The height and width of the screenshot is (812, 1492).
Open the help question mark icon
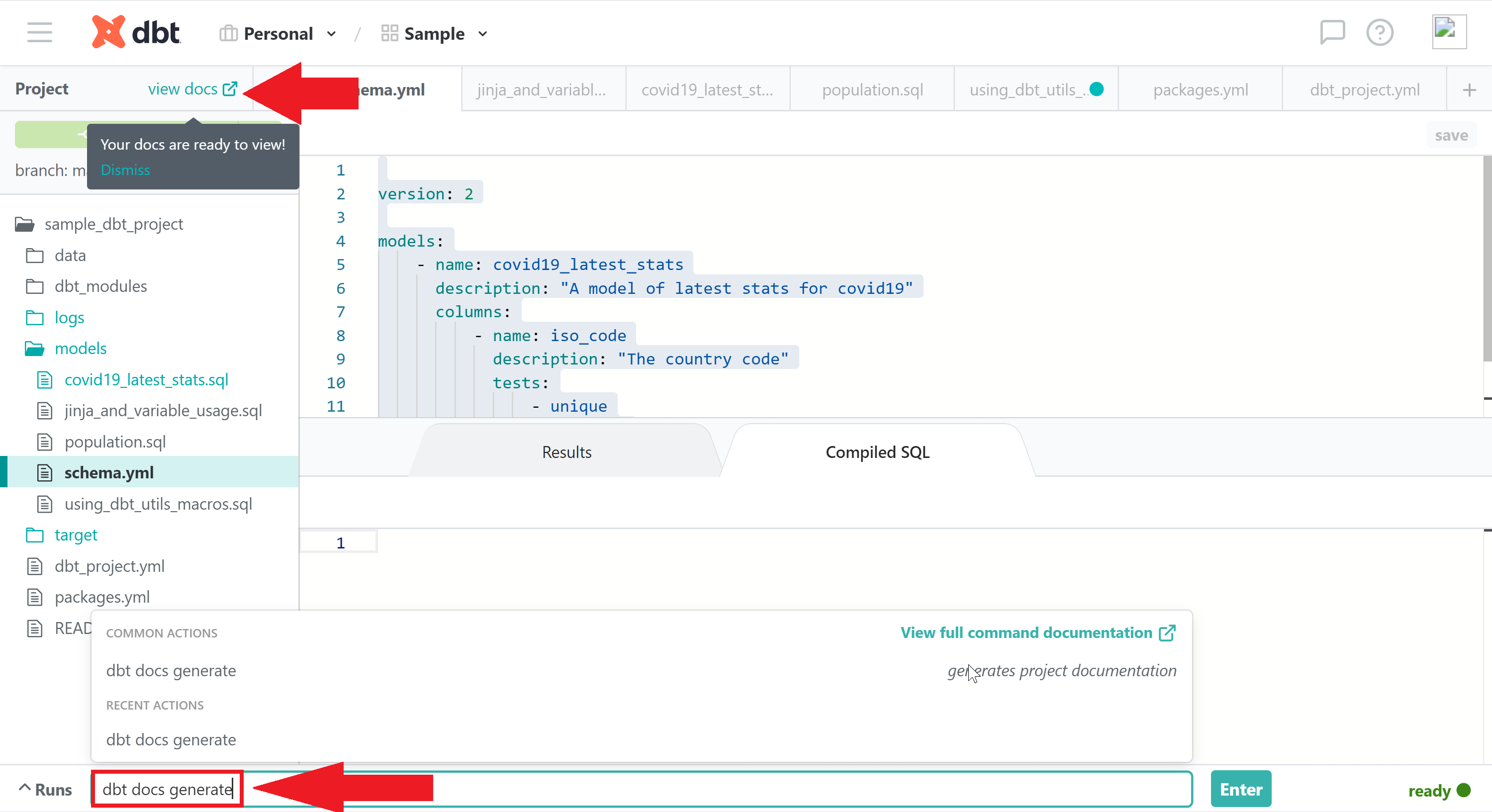[x=1380, y=32]
